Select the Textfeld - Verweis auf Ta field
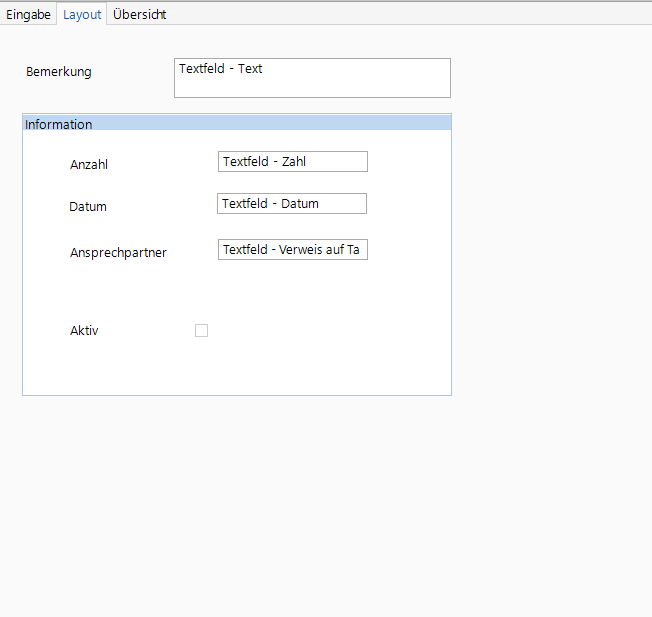 pos(292,250)
